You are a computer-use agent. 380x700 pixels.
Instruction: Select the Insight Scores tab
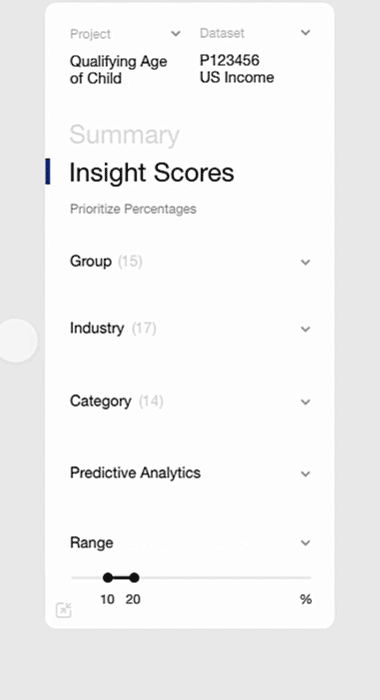tap(152, 172)
